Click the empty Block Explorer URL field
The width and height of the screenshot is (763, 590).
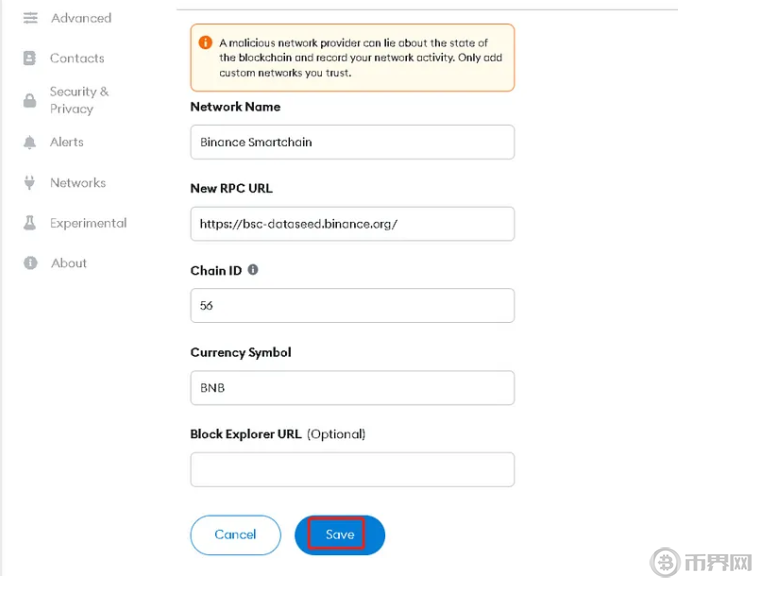[352, 470]
